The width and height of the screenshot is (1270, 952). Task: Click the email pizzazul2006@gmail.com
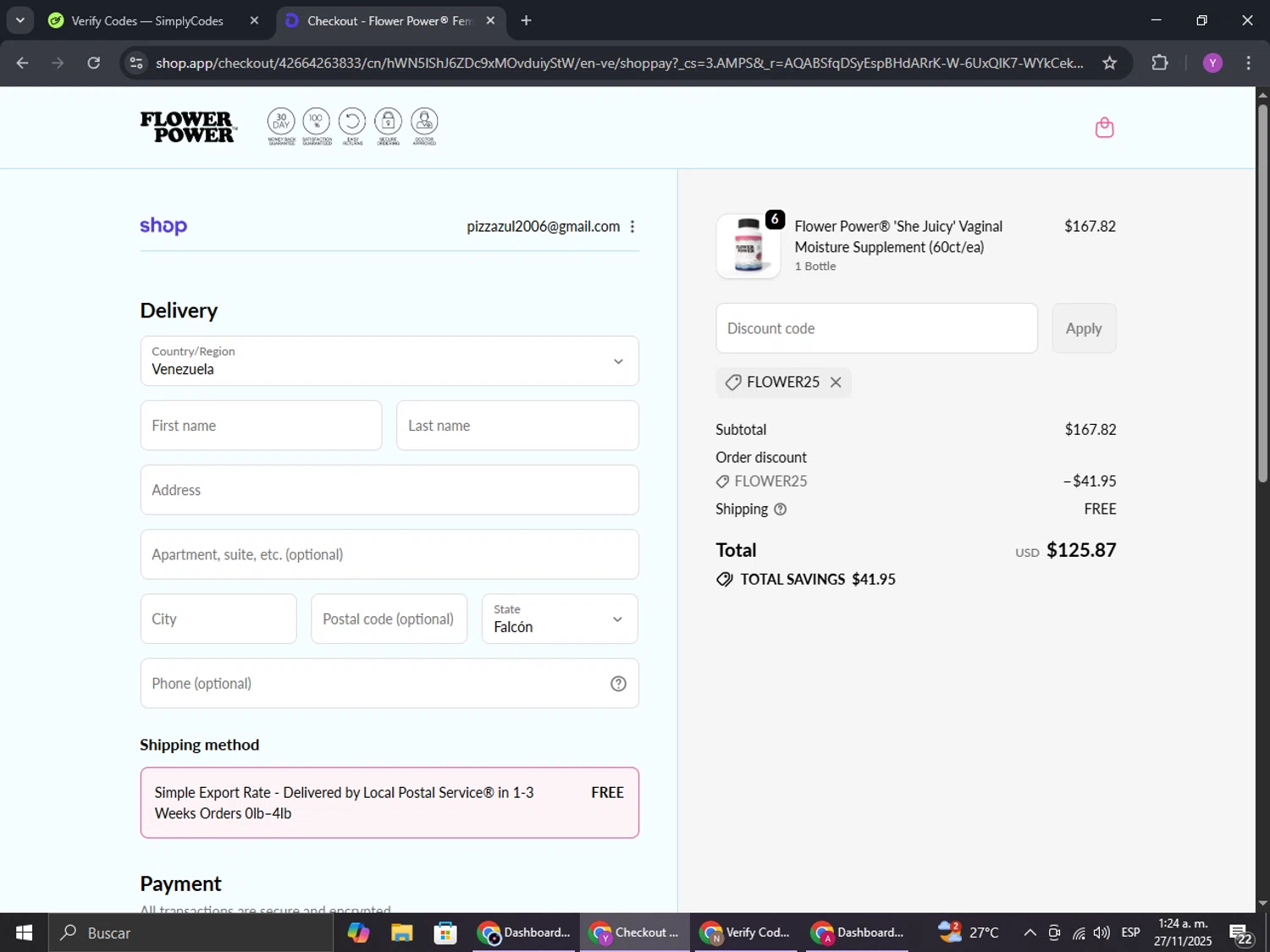pyautogui.click(x=543, y=227)
